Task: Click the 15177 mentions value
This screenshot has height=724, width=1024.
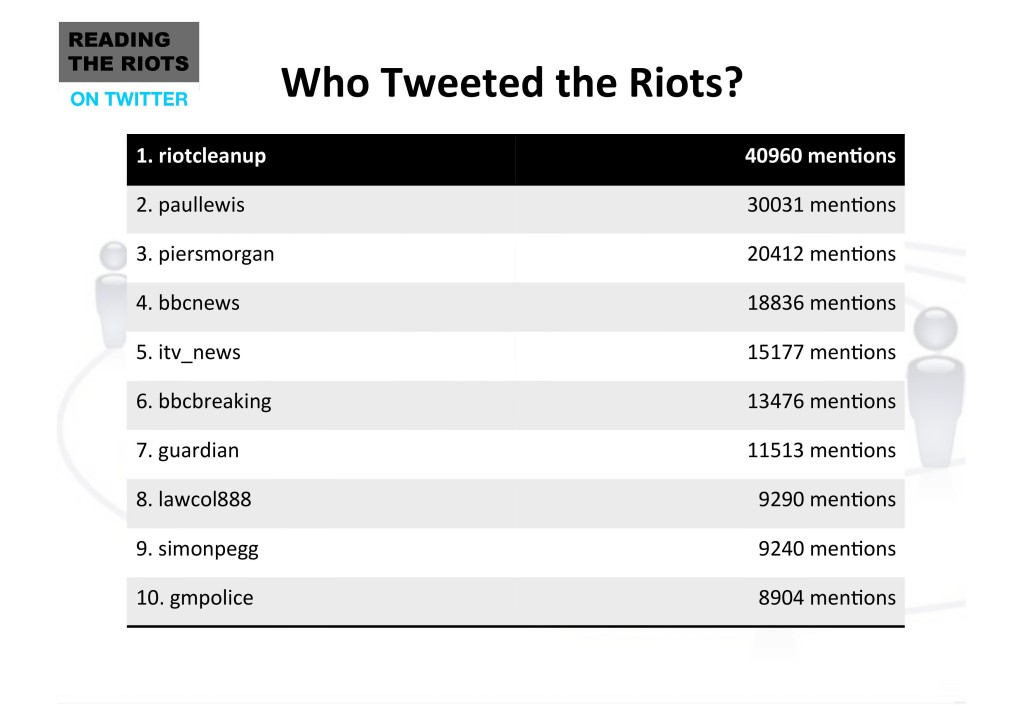Action: click(x=821, y=353)
